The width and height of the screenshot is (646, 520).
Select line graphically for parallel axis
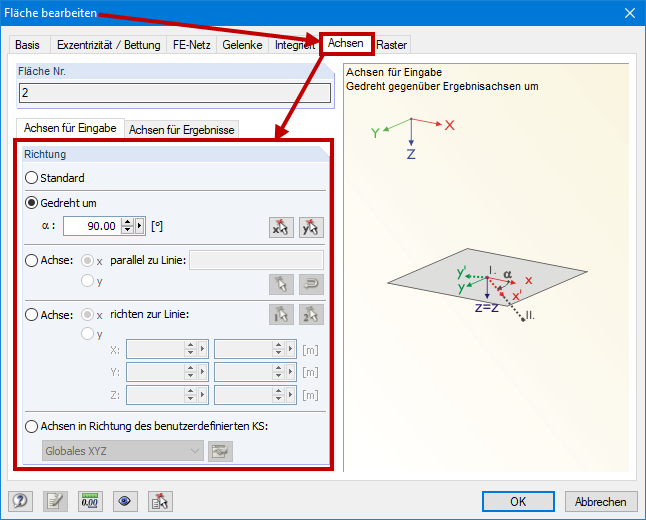(x=281, y=284)
